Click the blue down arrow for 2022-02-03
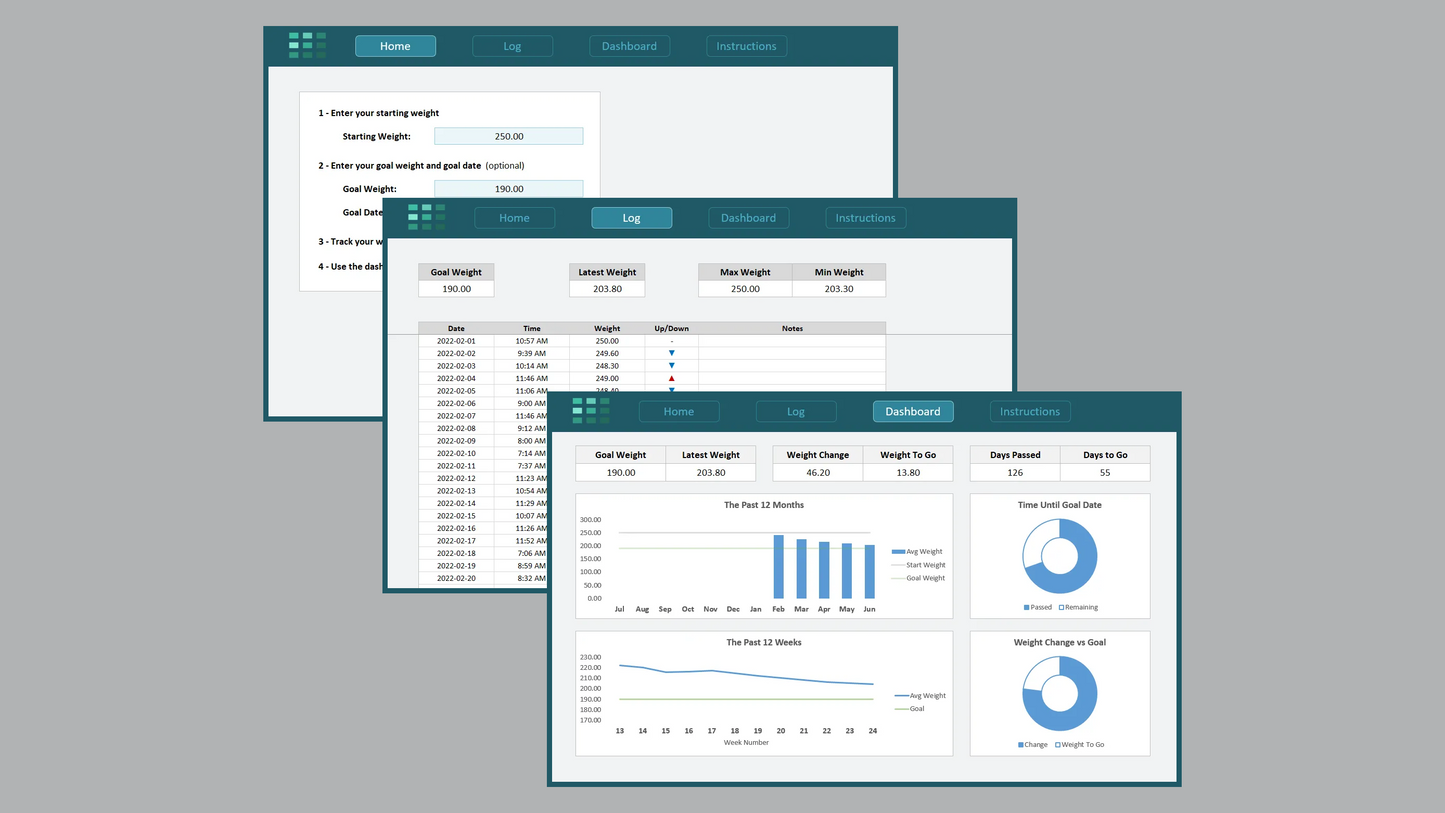Image resolution: width=1445 pixels, height=813 pixels. (x=671, y=366)
